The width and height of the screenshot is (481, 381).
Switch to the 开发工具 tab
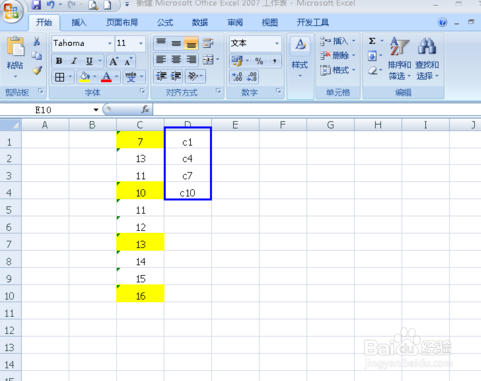[313, 22]
